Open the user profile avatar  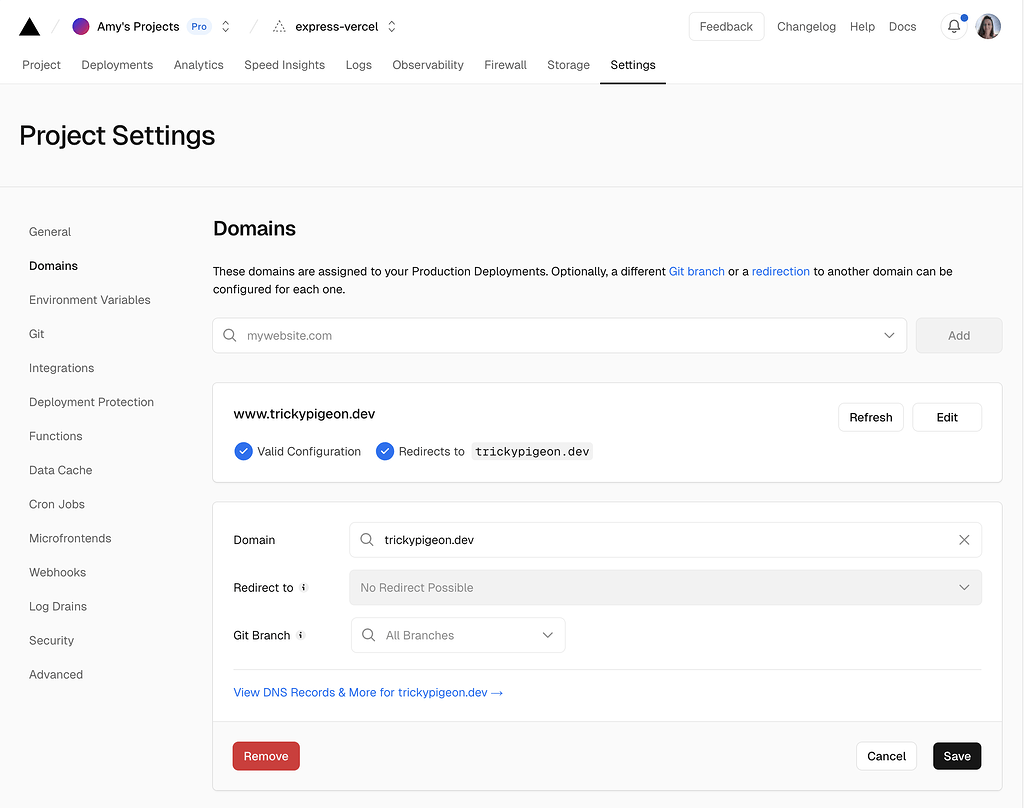point(988,27)
